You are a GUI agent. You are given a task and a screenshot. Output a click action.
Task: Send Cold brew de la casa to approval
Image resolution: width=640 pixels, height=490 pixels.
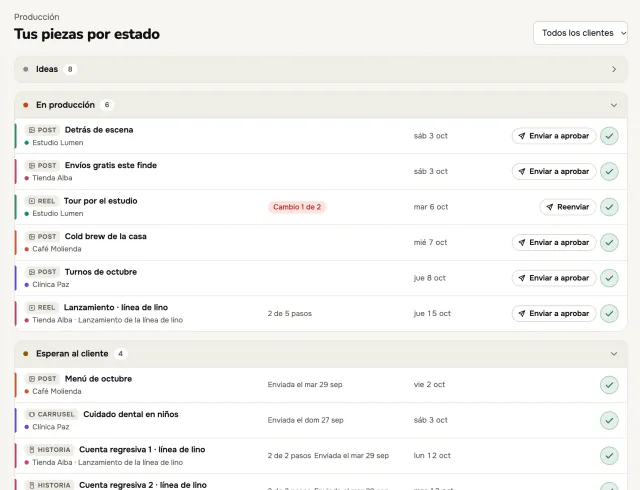click(554, 243)
